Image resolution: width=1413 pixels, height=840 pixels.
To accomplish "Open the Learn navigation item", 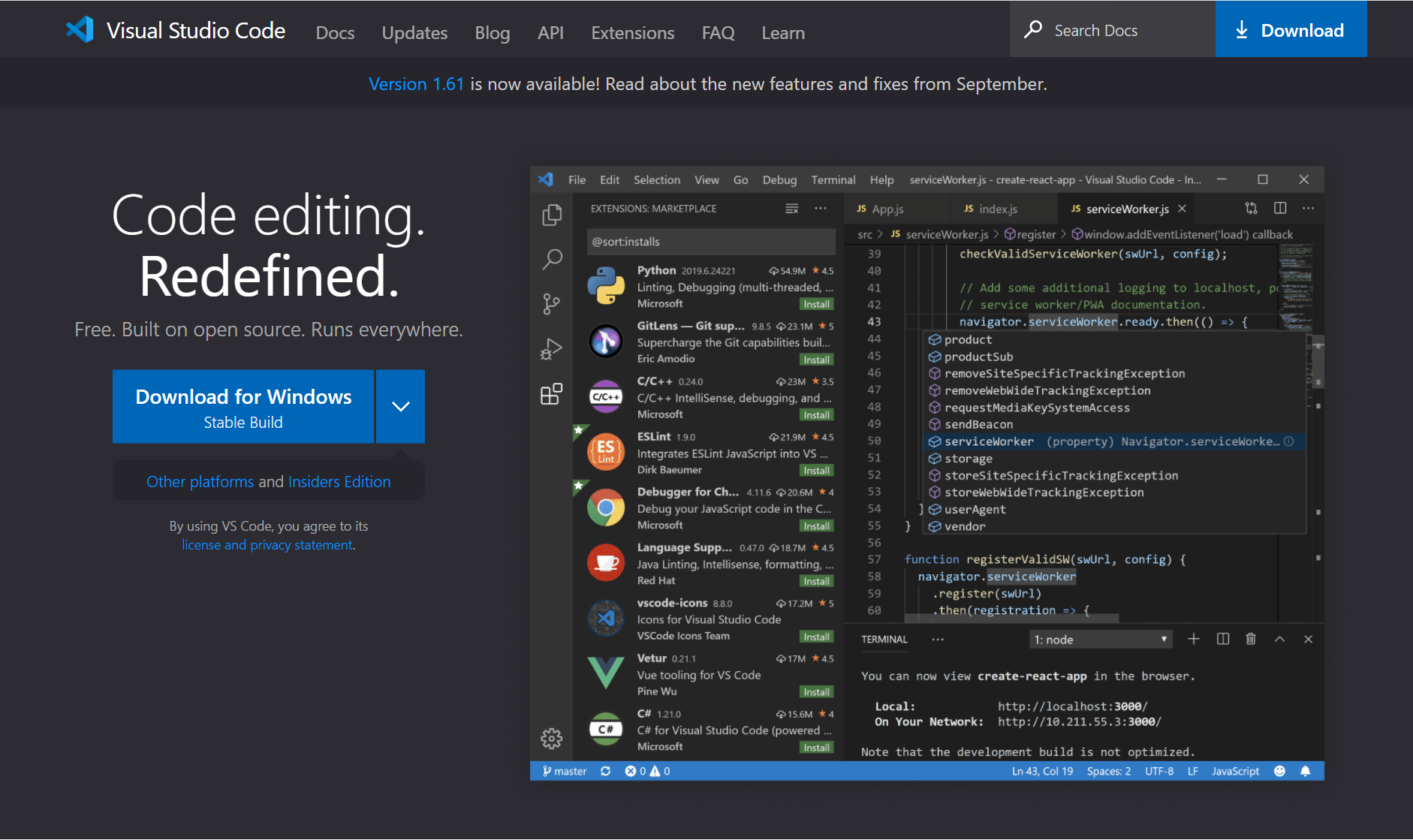I will (x=783, y=33).
